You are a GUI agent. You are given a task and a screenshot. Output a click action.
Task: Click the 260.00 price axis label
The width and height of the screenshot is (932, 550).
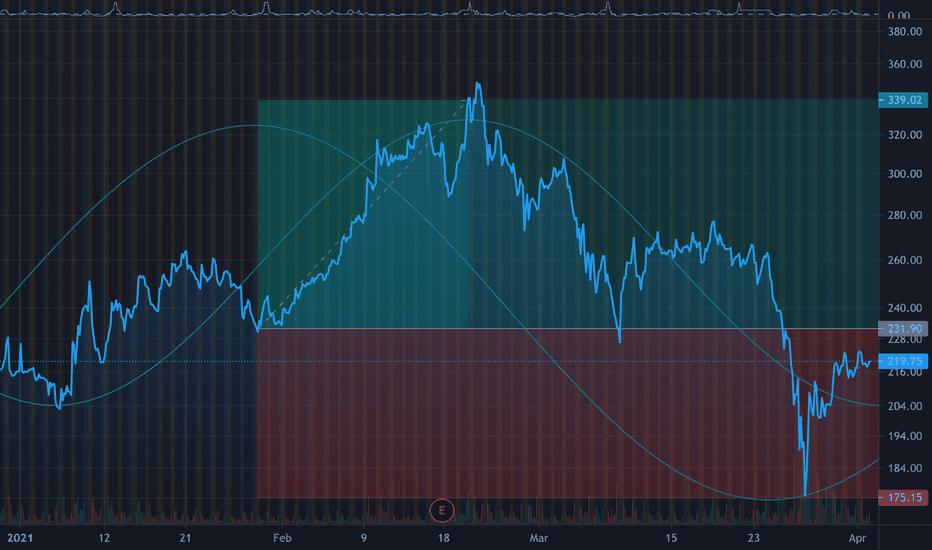click(x=905, y=260)
